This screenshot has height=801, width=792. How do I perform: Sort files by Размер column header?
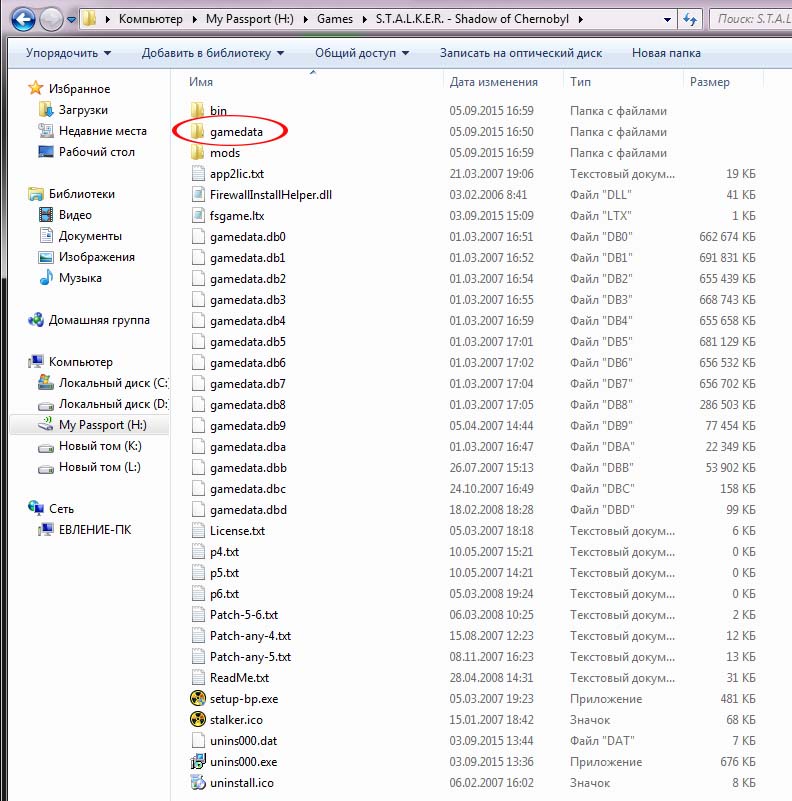point(709,82)
